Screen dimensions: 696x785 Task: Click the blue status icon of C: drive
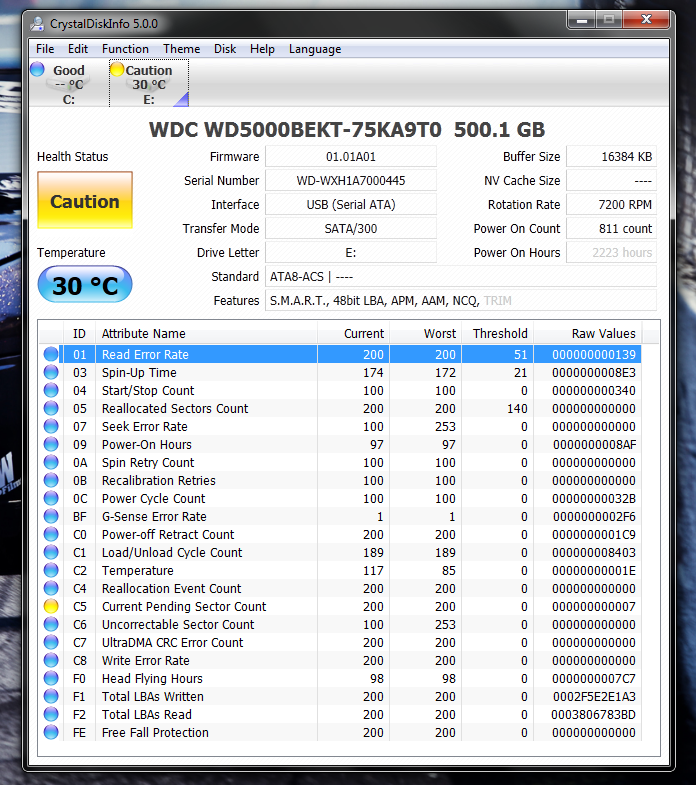tap(38, 69)
